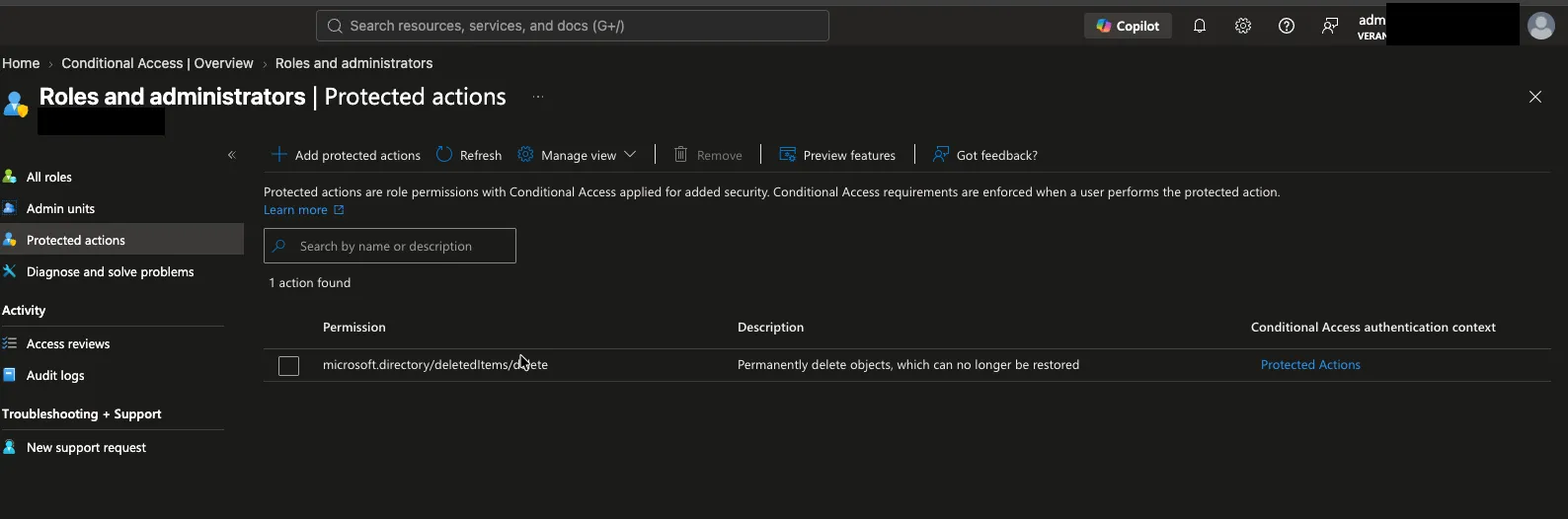Click the 1 action found text
The height and width of the screenshot is (519, 1568).
[310, 283]
